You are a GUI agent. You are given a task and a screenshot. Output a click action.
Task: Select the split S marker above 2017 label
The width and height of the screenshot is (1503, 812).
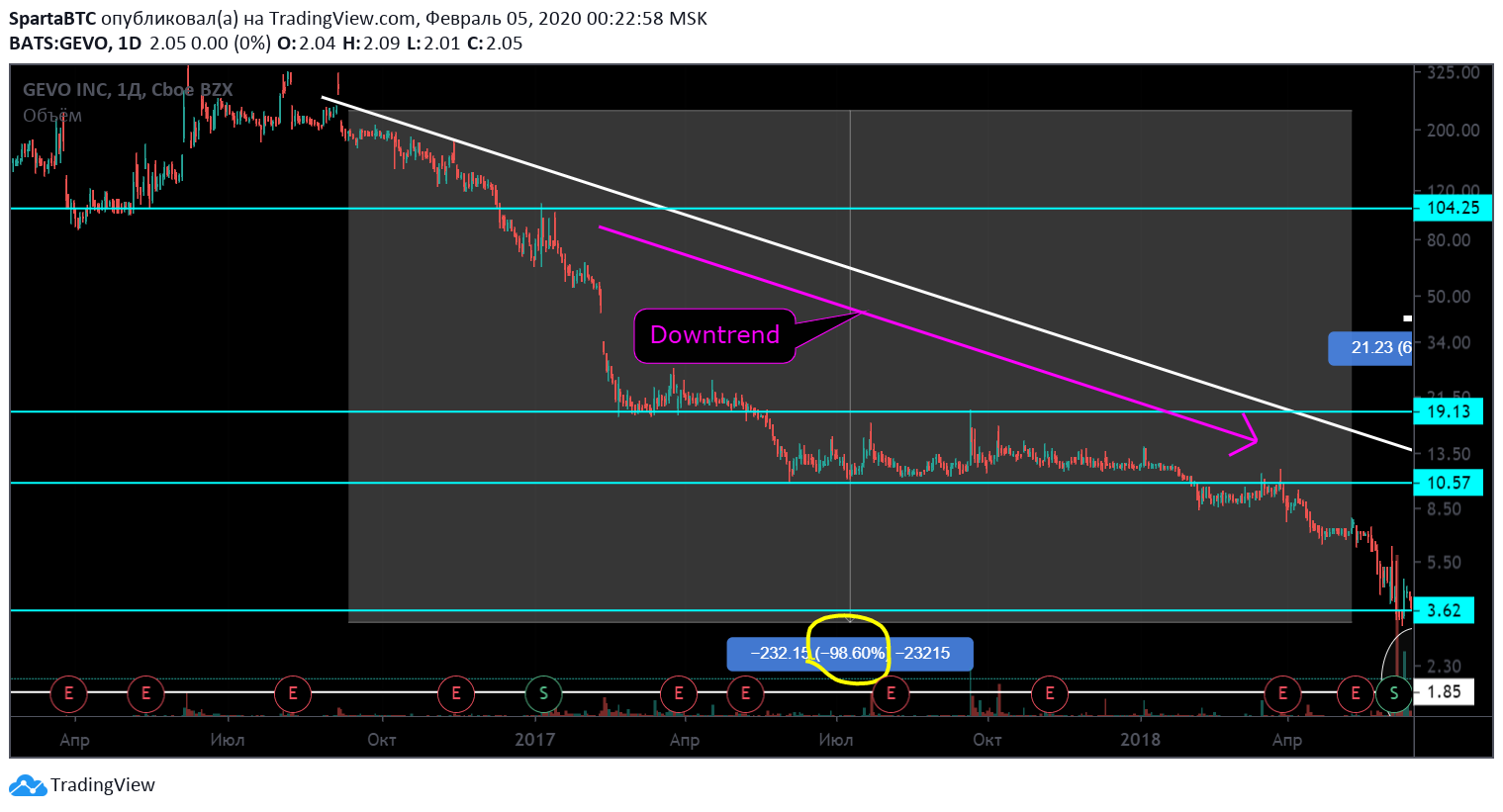(543, 693)
